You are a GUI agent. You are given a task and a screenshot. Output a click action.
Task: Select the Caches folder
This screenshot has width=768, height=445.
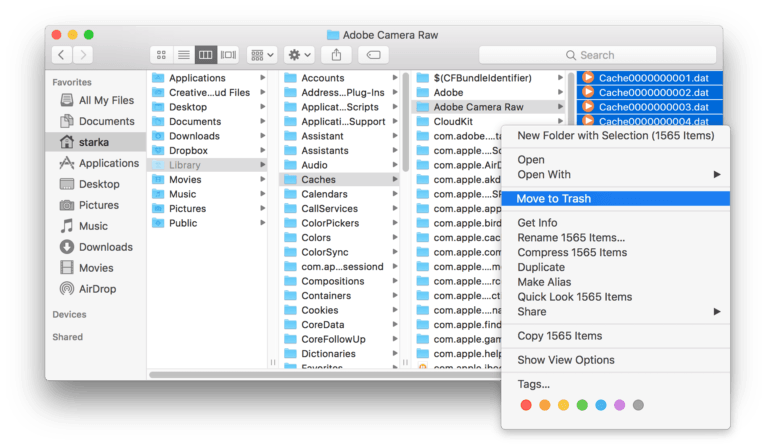(x=340, y=180)
